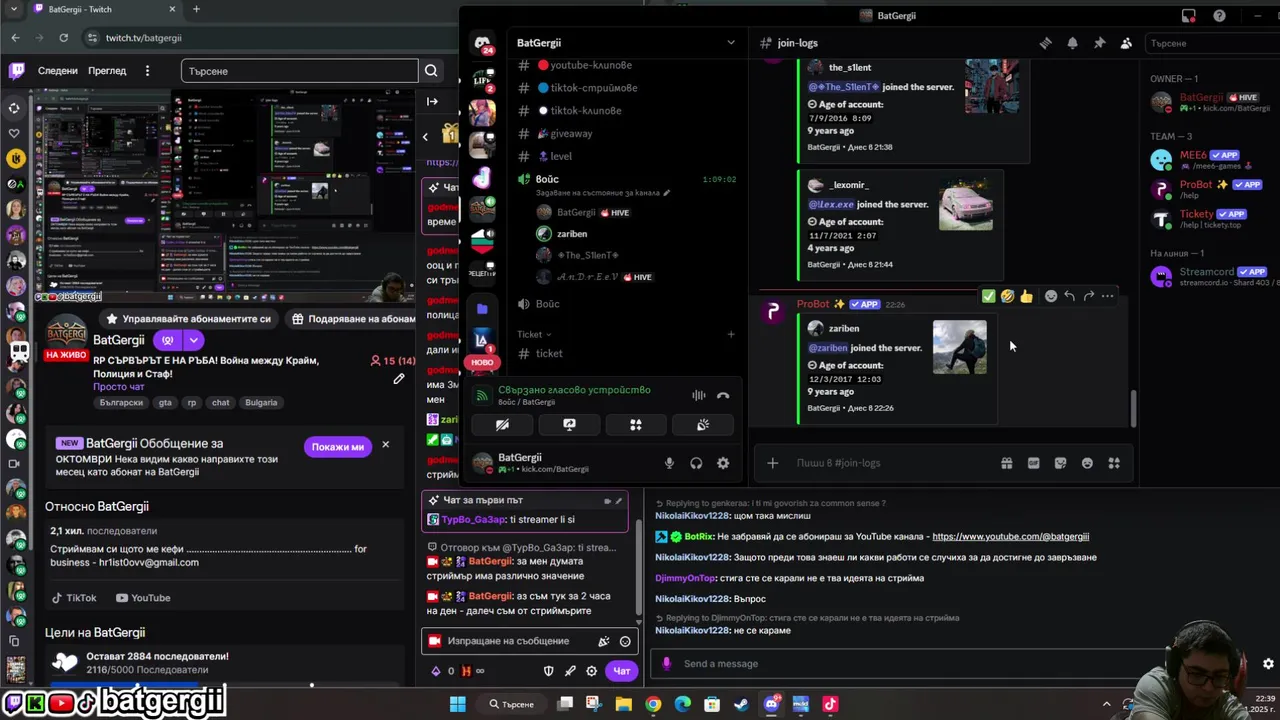Open add reaction smiley on ProBot message

click(1051, 296)
